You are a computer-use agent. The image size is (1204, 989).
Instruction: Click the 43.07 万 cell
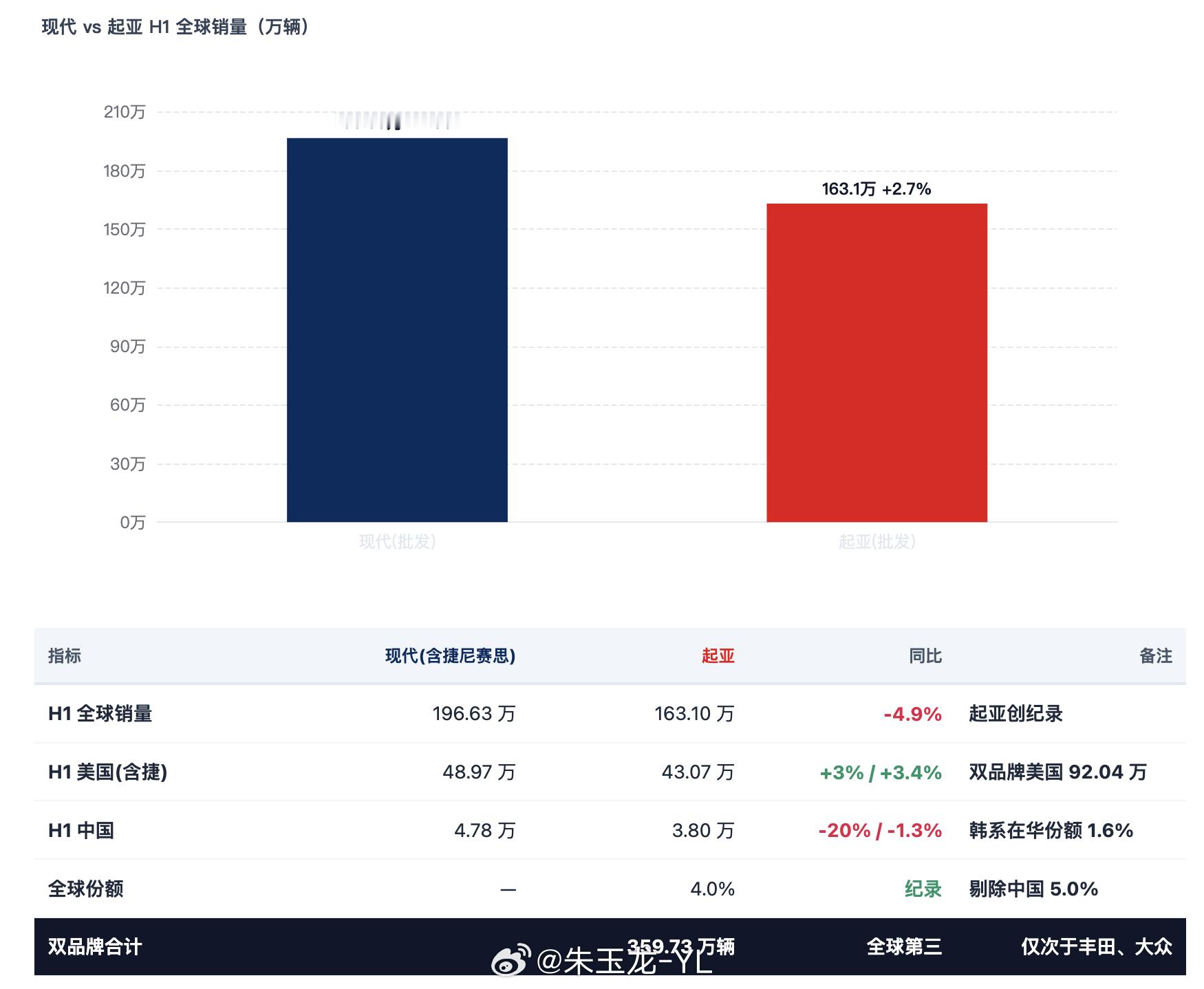coord(698,772)
